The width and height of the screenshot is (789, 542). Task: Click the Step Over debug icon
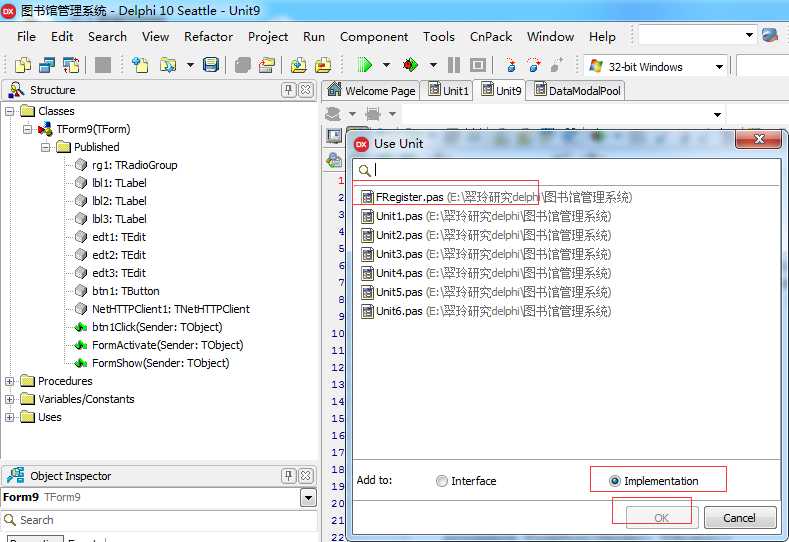click(533, 65)
